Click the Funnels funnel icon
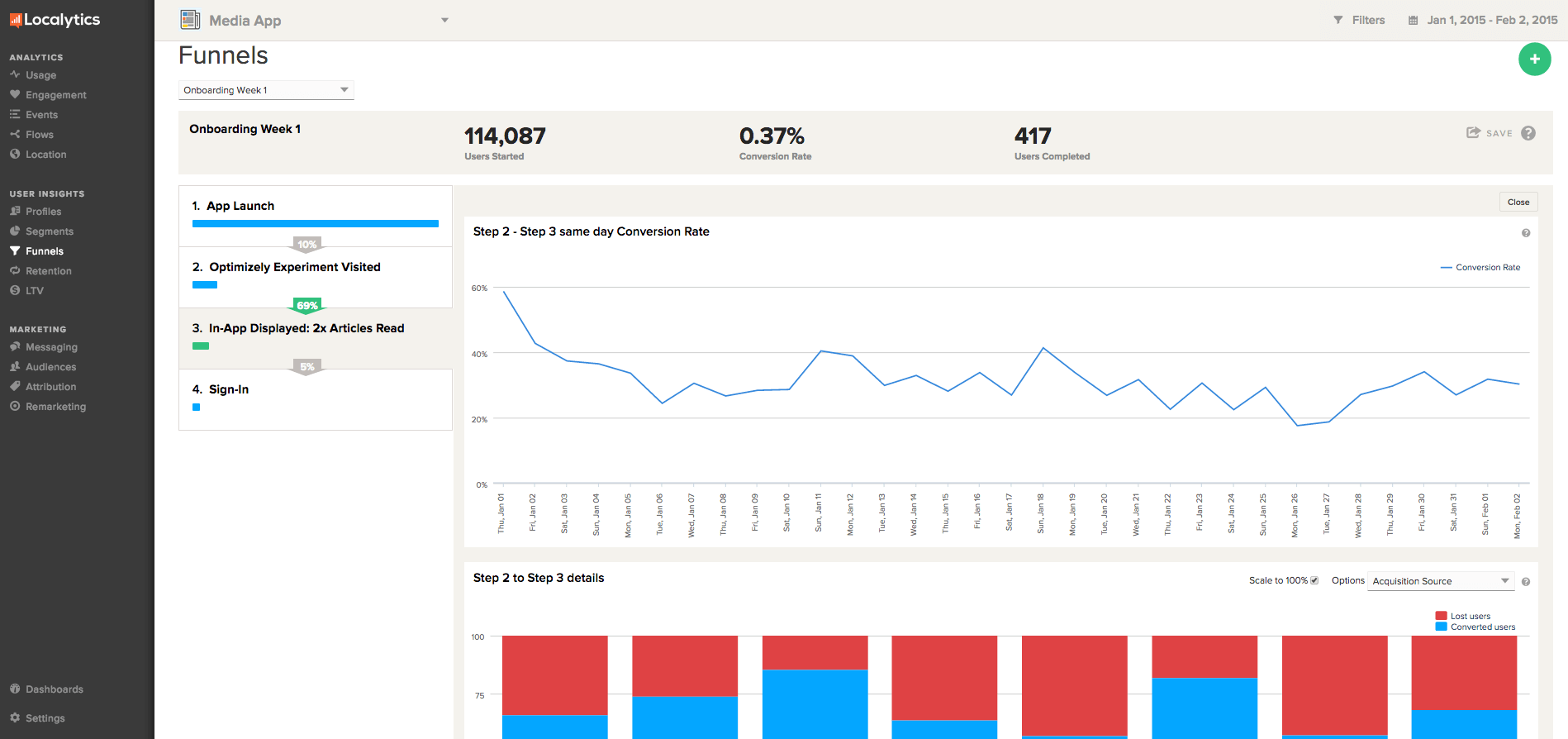 15,250
